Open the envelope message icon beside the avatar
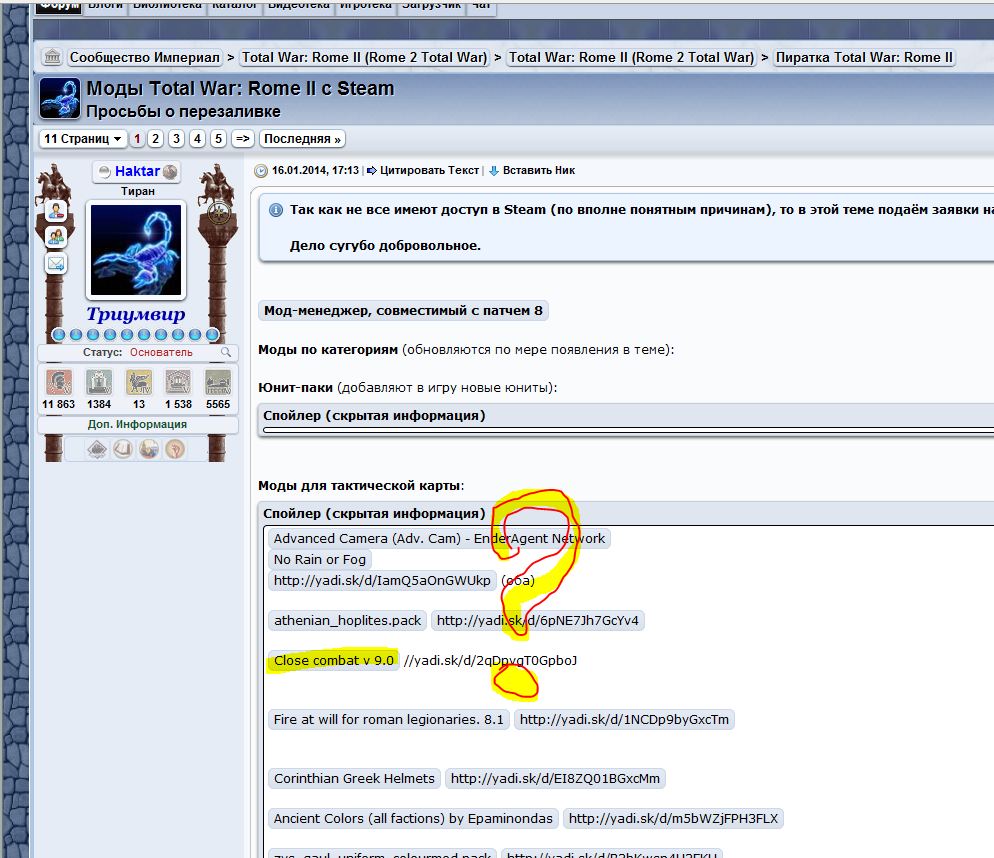Viewport: 994px width, 858px height. point(56,263)
